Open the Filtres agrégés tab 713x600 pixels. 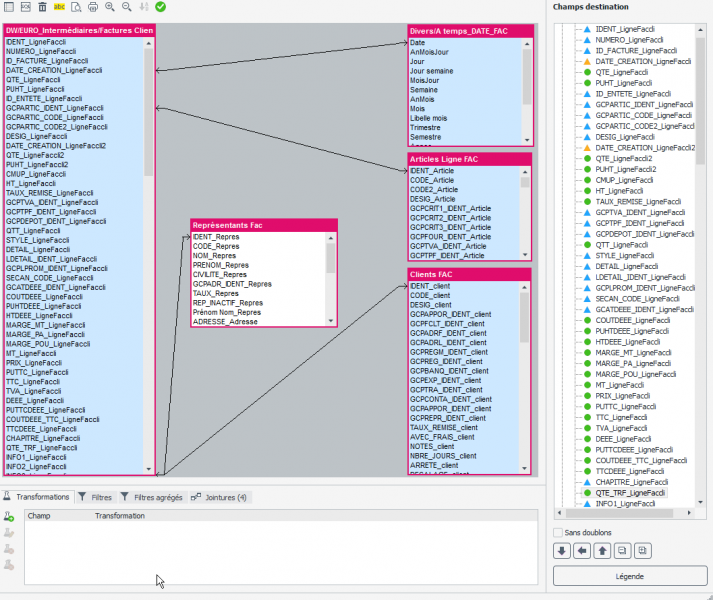point(151,497)
